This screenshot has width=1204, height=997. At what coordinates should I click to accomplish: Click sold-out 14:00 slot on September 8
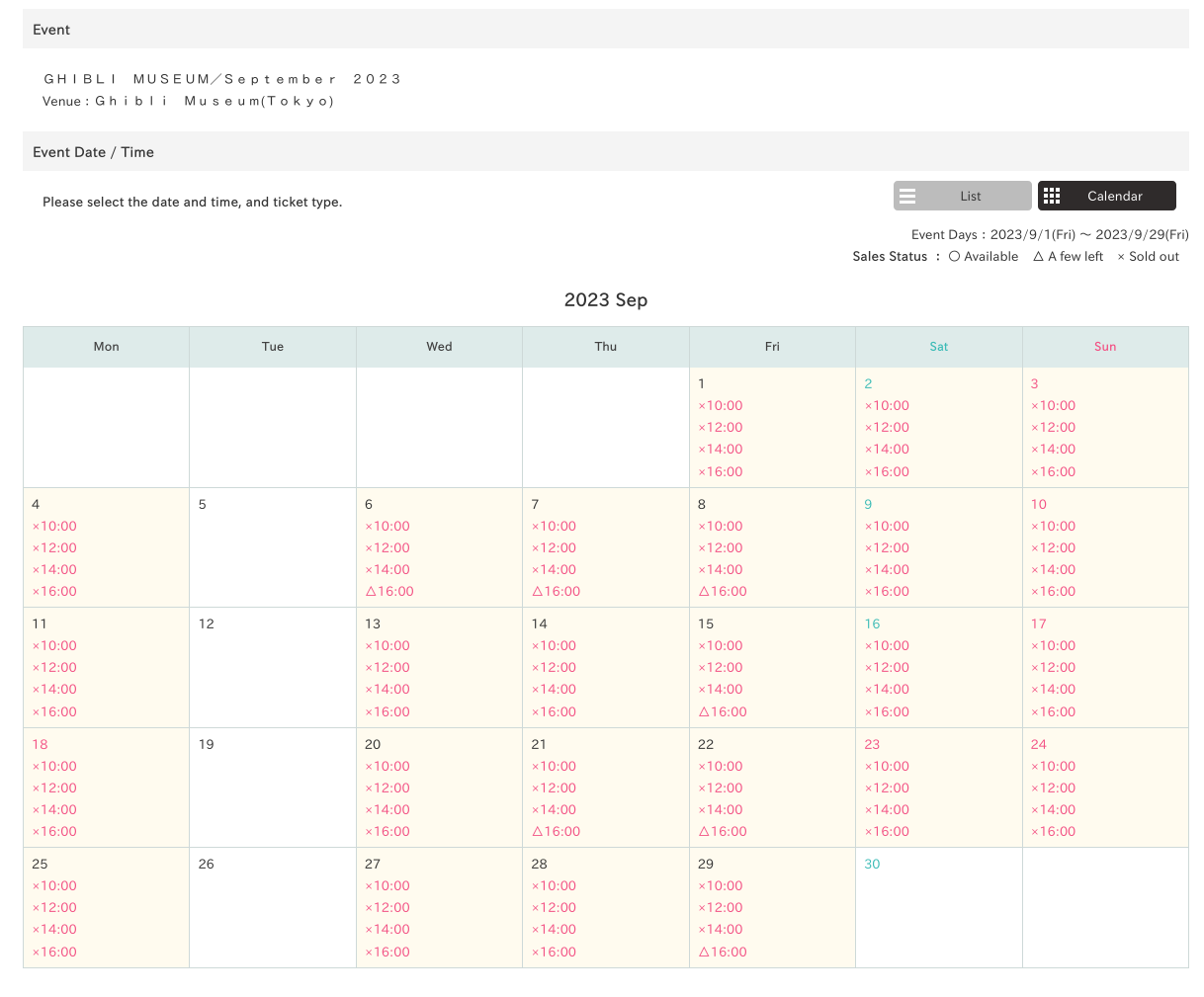721,569
